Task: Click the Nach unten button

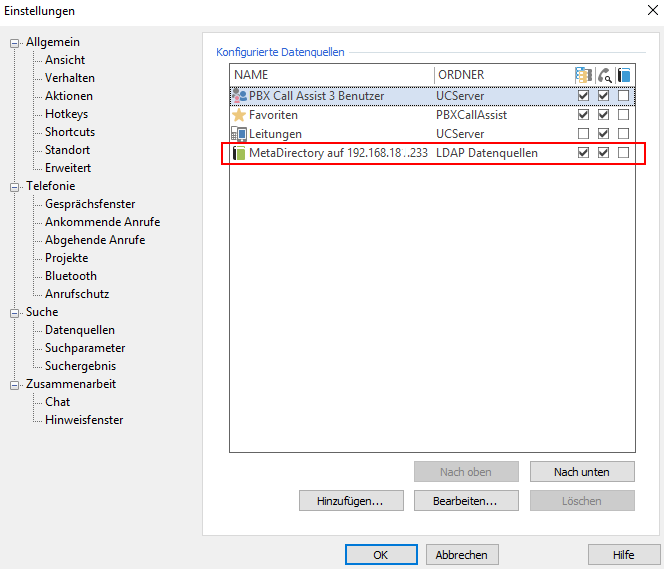Action: click(581, 472)
